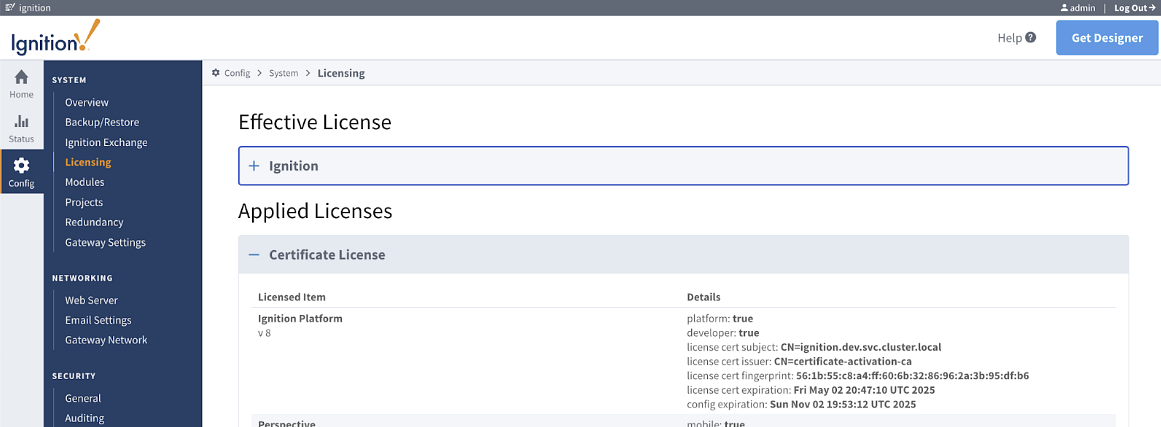Open Ignition Exchange page
Image resolution: width=1161 pixels, height=427 pixels.
tap(106, 142)
